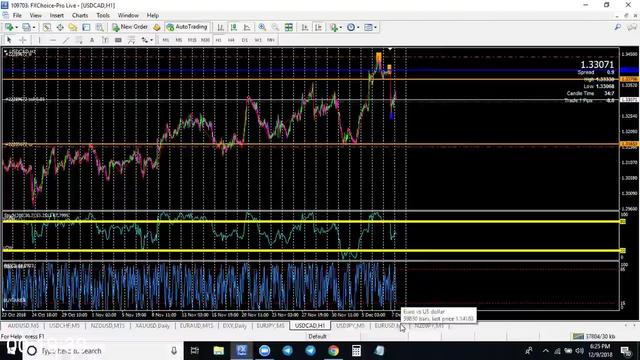Switch timeframe to D1
This screenshot has width=640, height=360.
244,40
